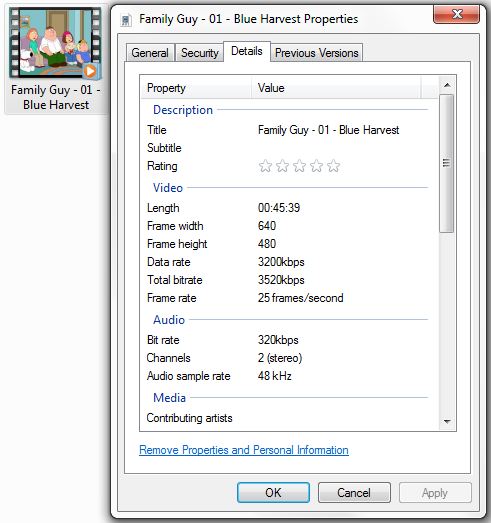
Task: Select the Length value 00:45:39
Action: coord(279,208)
